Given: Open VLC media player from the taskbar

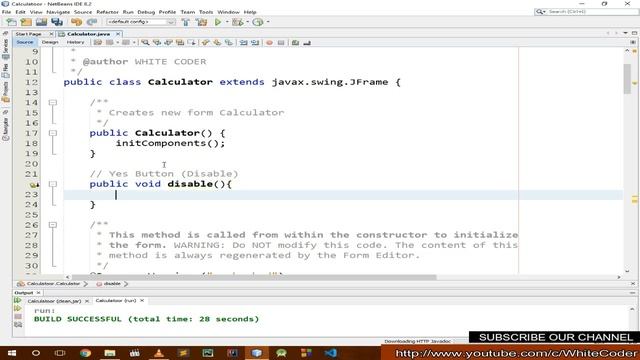Looking at the screenshot, I should [159, 353].
